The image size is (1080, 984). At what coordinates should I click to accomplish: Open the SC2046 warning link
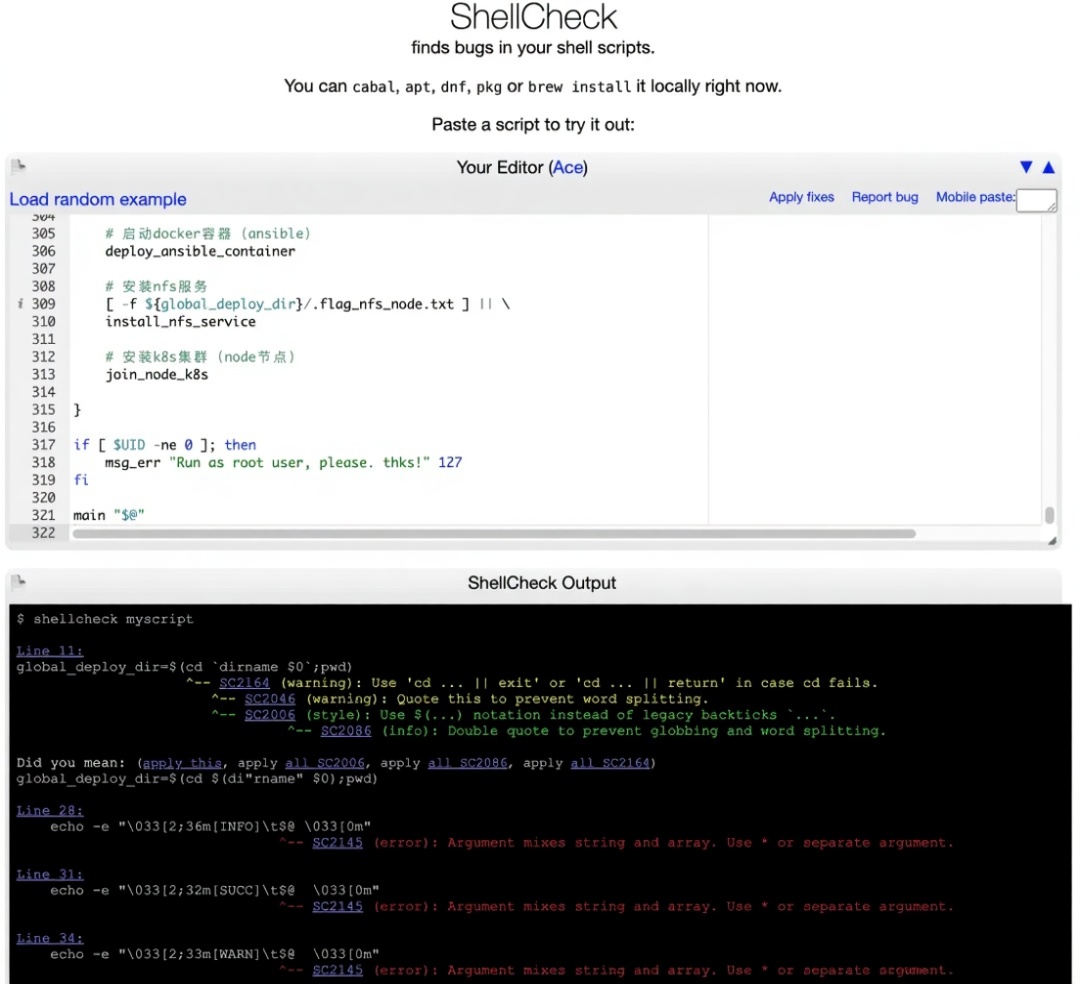click(270, 699)
